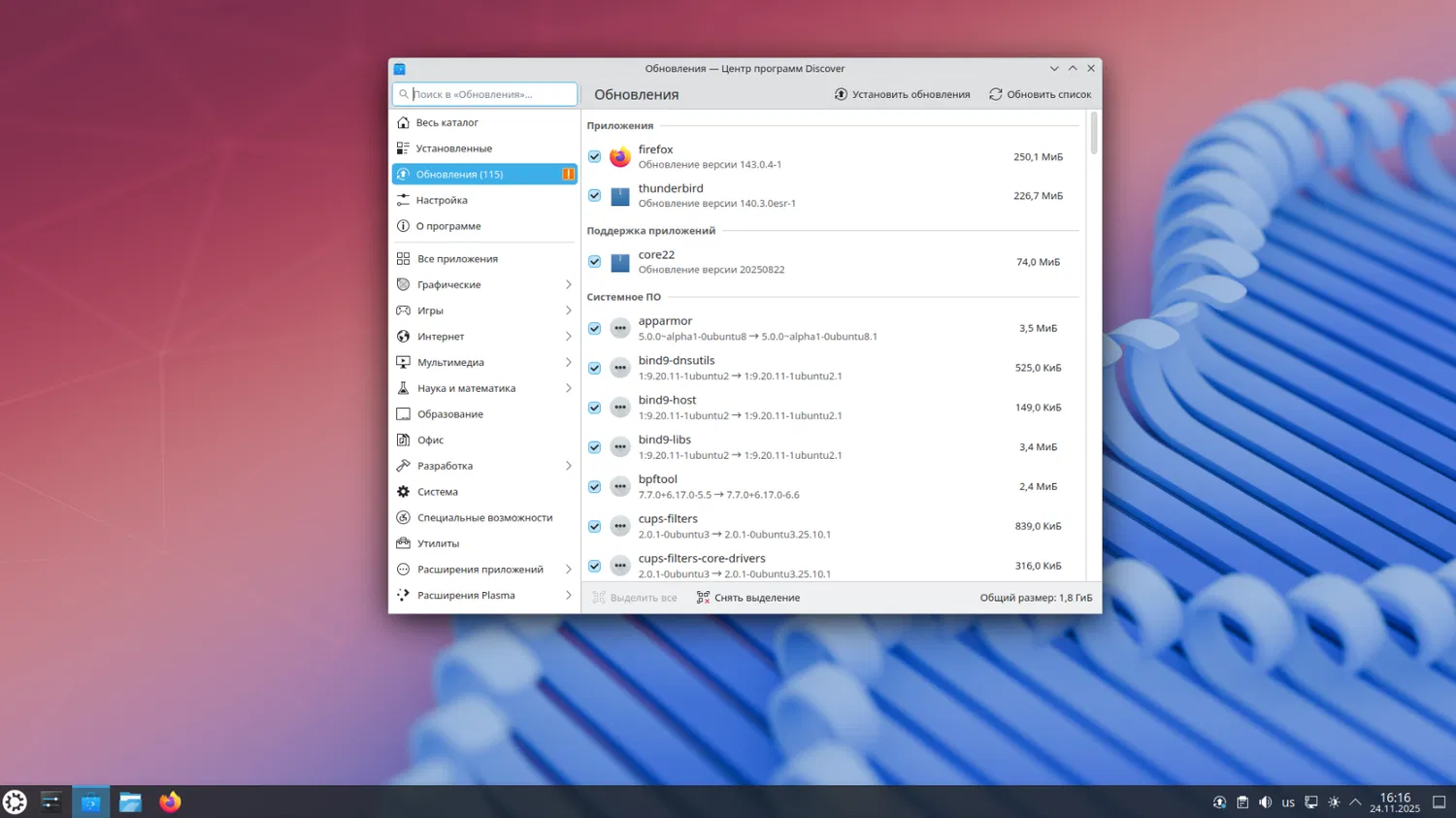The height and width of the screenshot is (818, 1456).
Task: Open О программе in the sidebar
Action: pos(484,226)
